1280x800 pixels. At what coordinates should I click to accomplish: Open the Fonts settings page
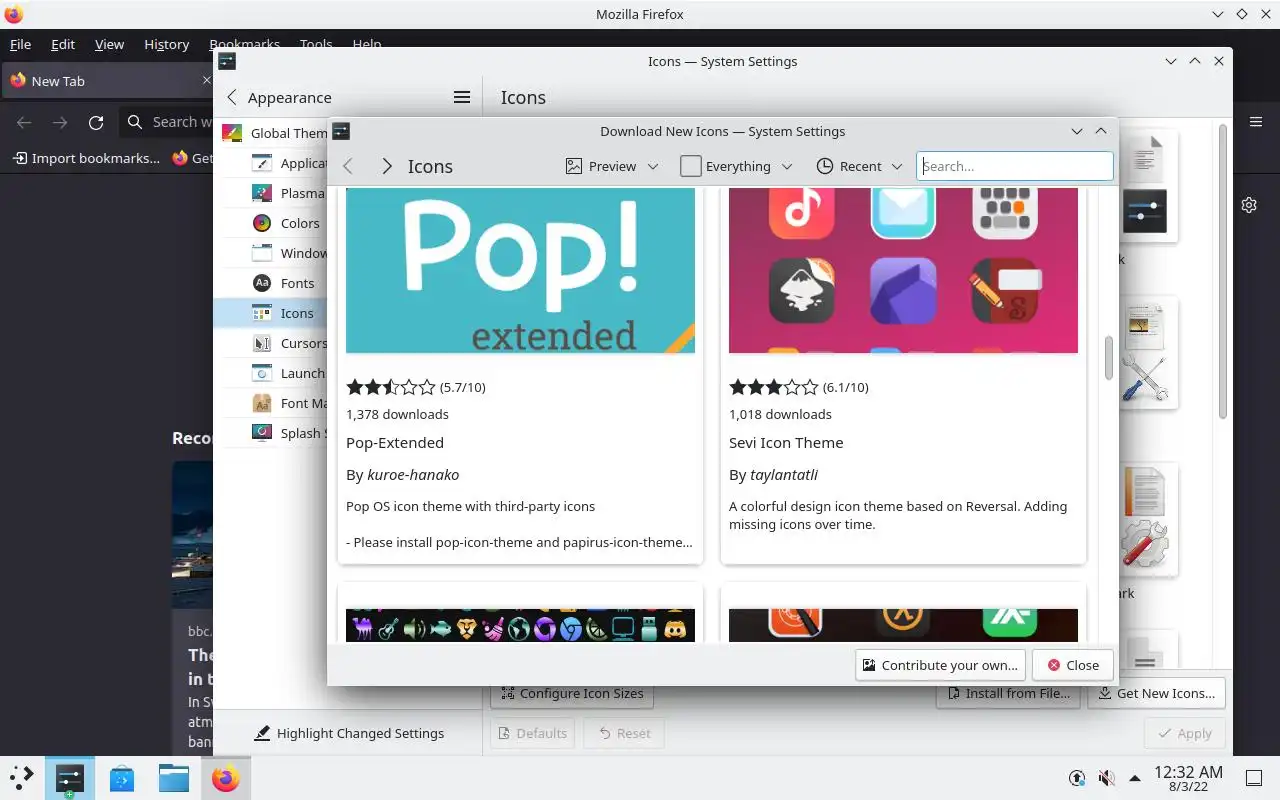272,283
